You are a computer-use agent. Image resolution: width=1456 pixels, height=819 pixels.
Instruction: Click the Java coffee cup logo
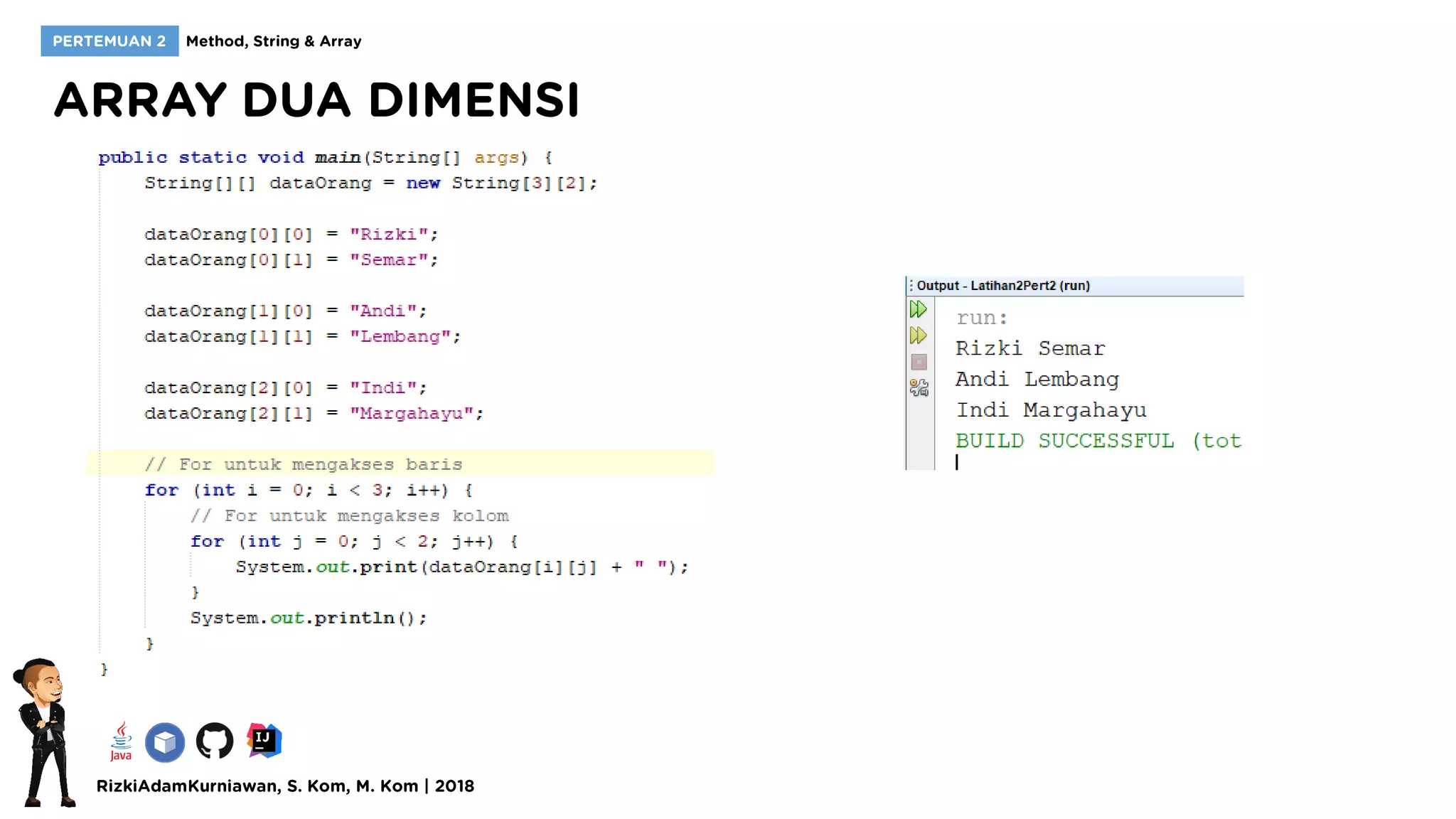pos(121,742)
